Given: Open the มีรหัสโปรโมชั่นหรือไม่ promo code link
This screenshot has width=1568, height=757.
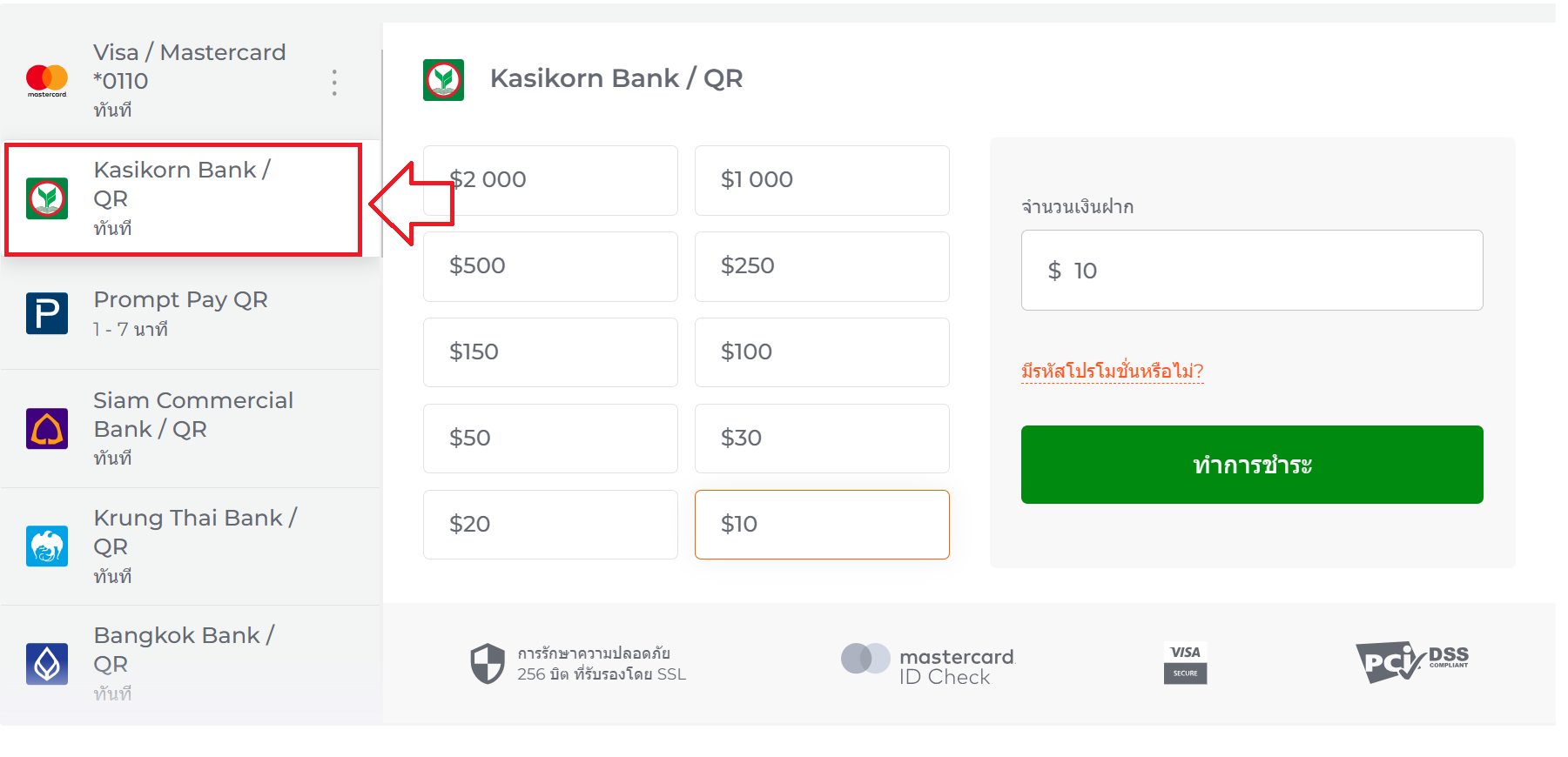Looking at the screenshot, I should tap(1113, 372).
